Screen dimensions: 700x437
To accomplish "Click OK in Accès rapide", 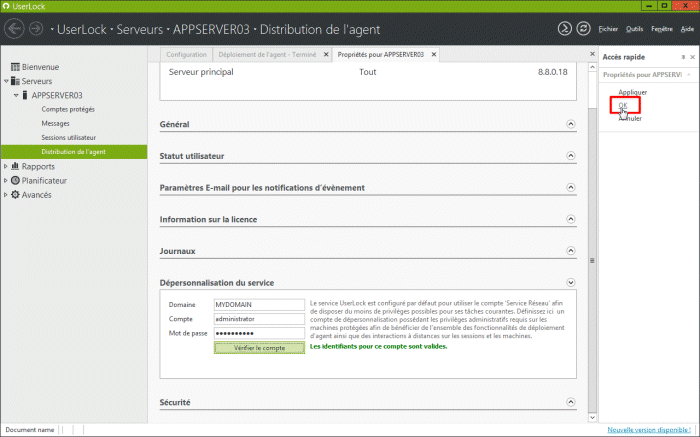I will tap(623, 105).
